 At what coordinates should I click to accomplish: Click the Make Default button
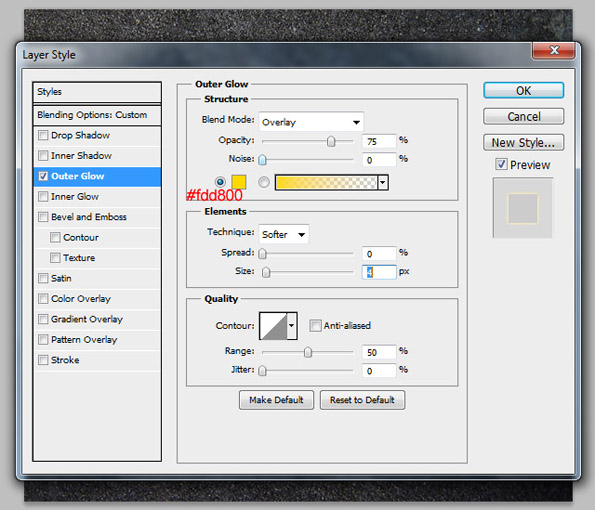(276, 400)
